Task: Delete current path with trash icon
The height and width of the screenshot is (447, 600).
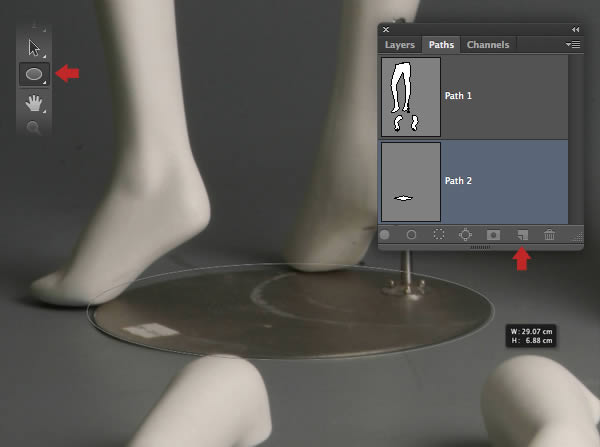Action: click(549, 234)
